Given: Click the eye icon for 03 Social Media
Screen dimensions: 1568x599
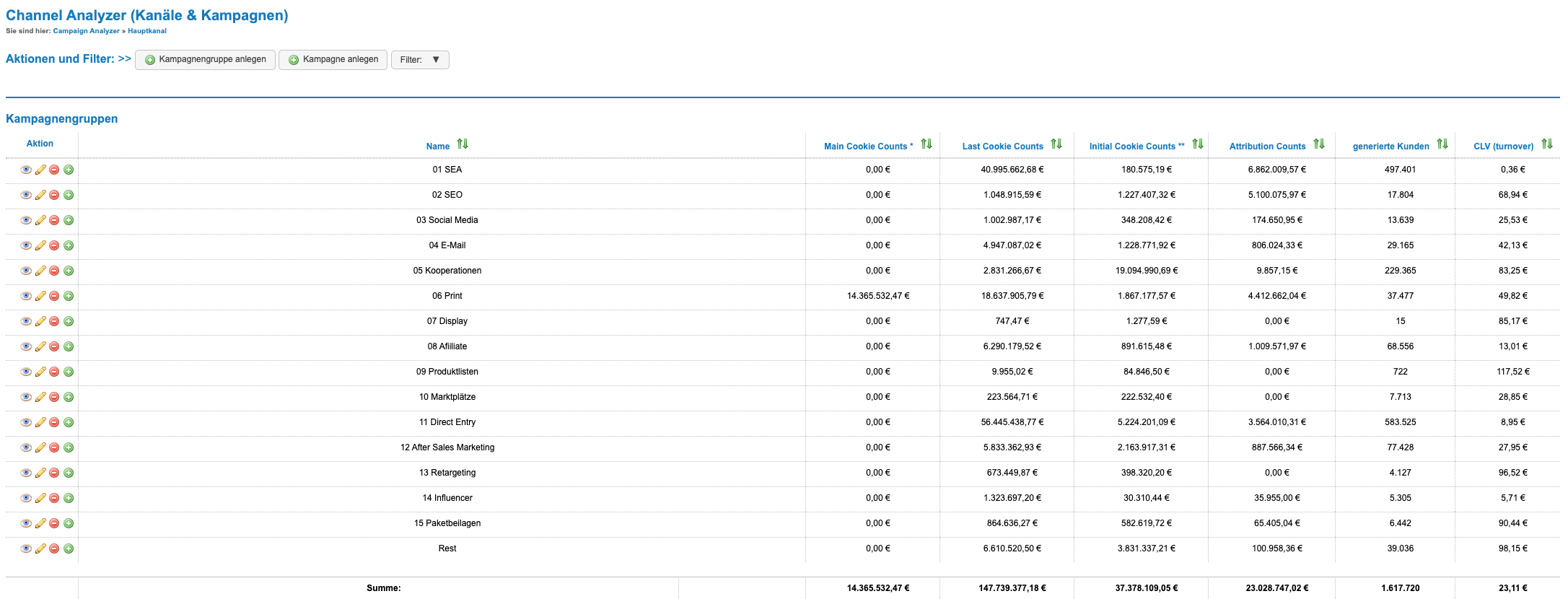Looking at the screenshot, I should [x=26, y=220].
